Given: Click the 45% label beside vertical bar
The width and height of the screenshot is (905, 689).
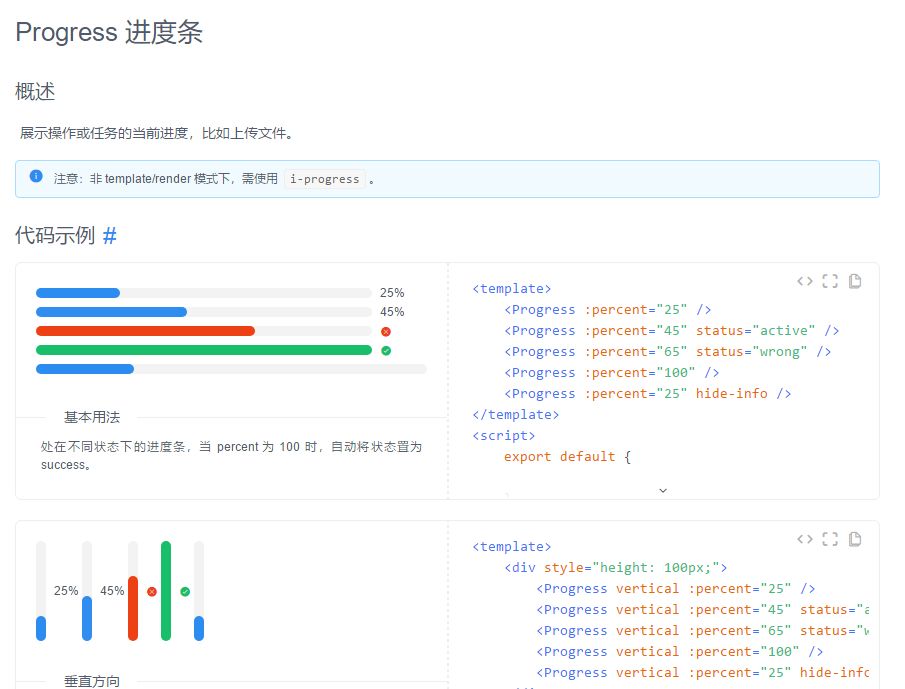Looking at the screenshot, I should pos(112,591).
